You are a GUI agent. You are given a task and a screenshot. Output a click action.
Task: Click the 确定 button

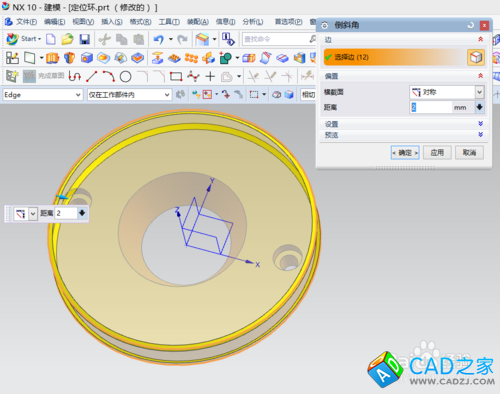pos(405,153)
